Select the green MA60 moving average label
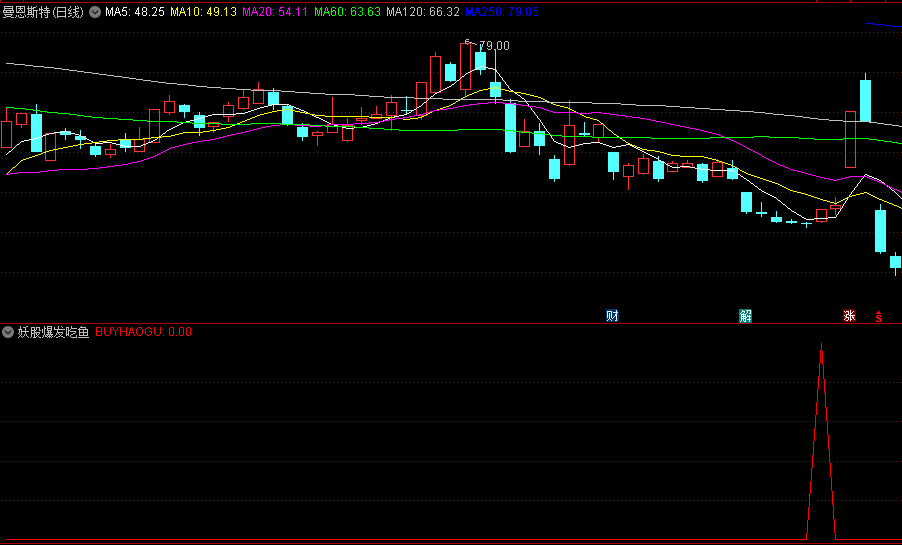Screen dimensions: 902x545 tap(347, 12)
